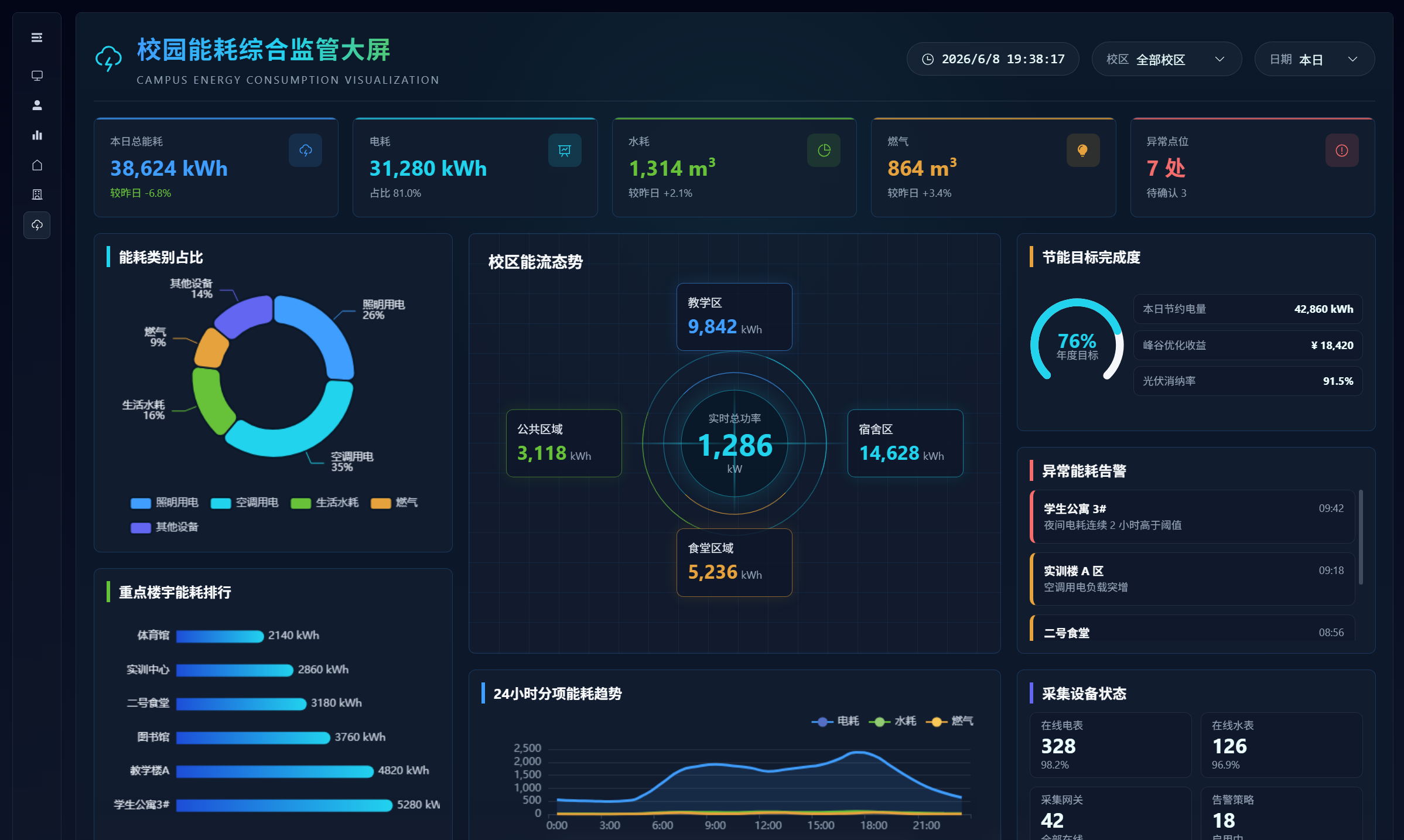Open the 实训楼 A 区 alarm entry

(x=1193, y=579)
